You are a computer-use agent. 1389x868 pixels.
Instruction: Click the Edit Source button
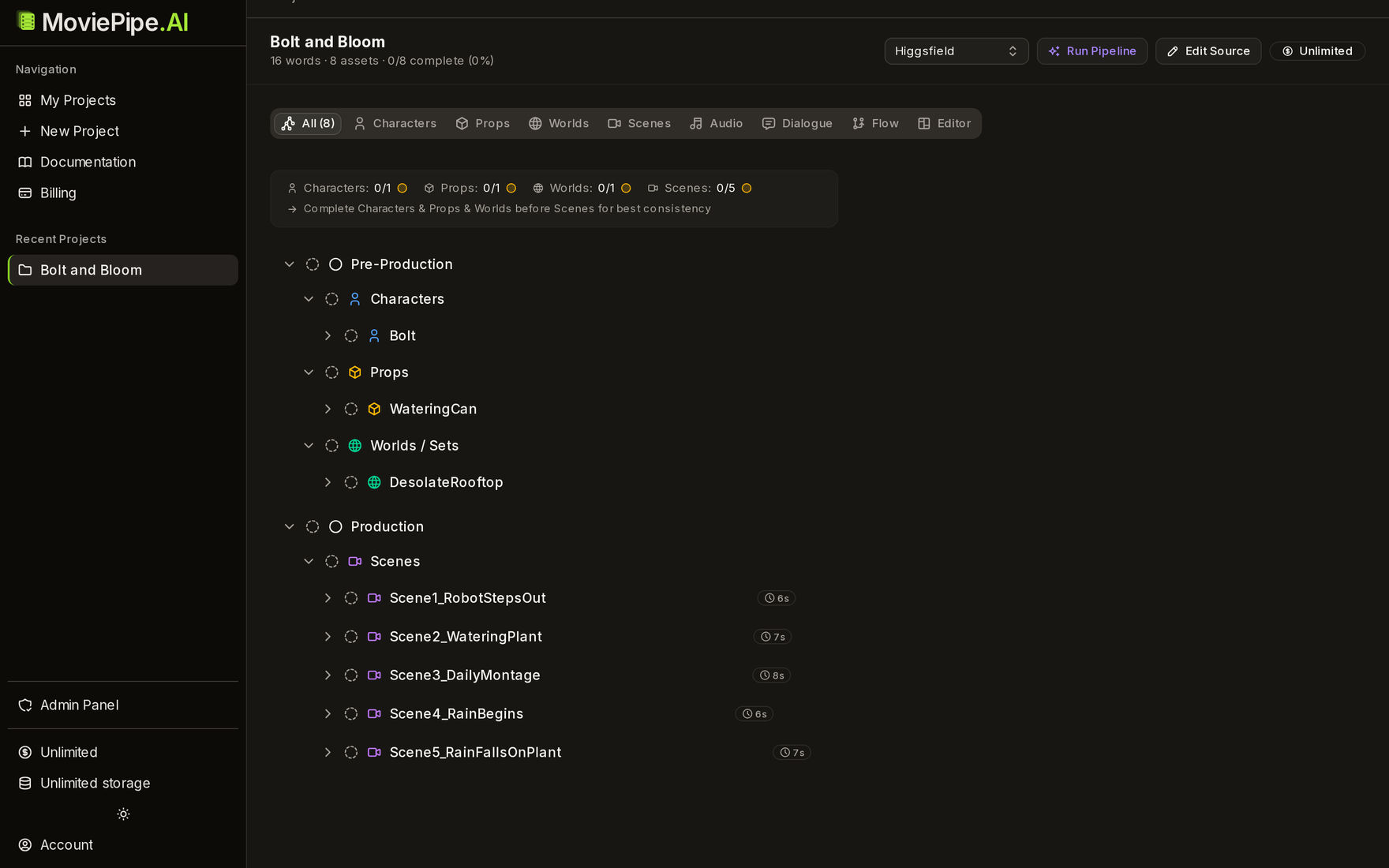1208,51
